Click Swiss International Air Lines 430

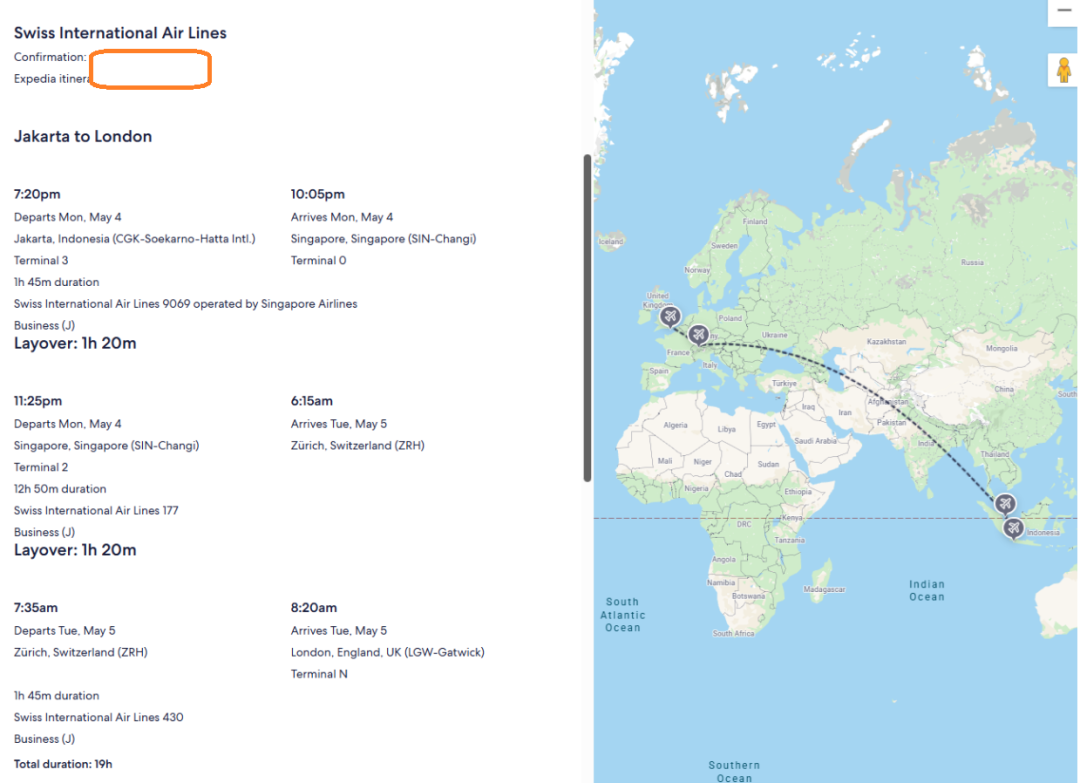point(98,718)
